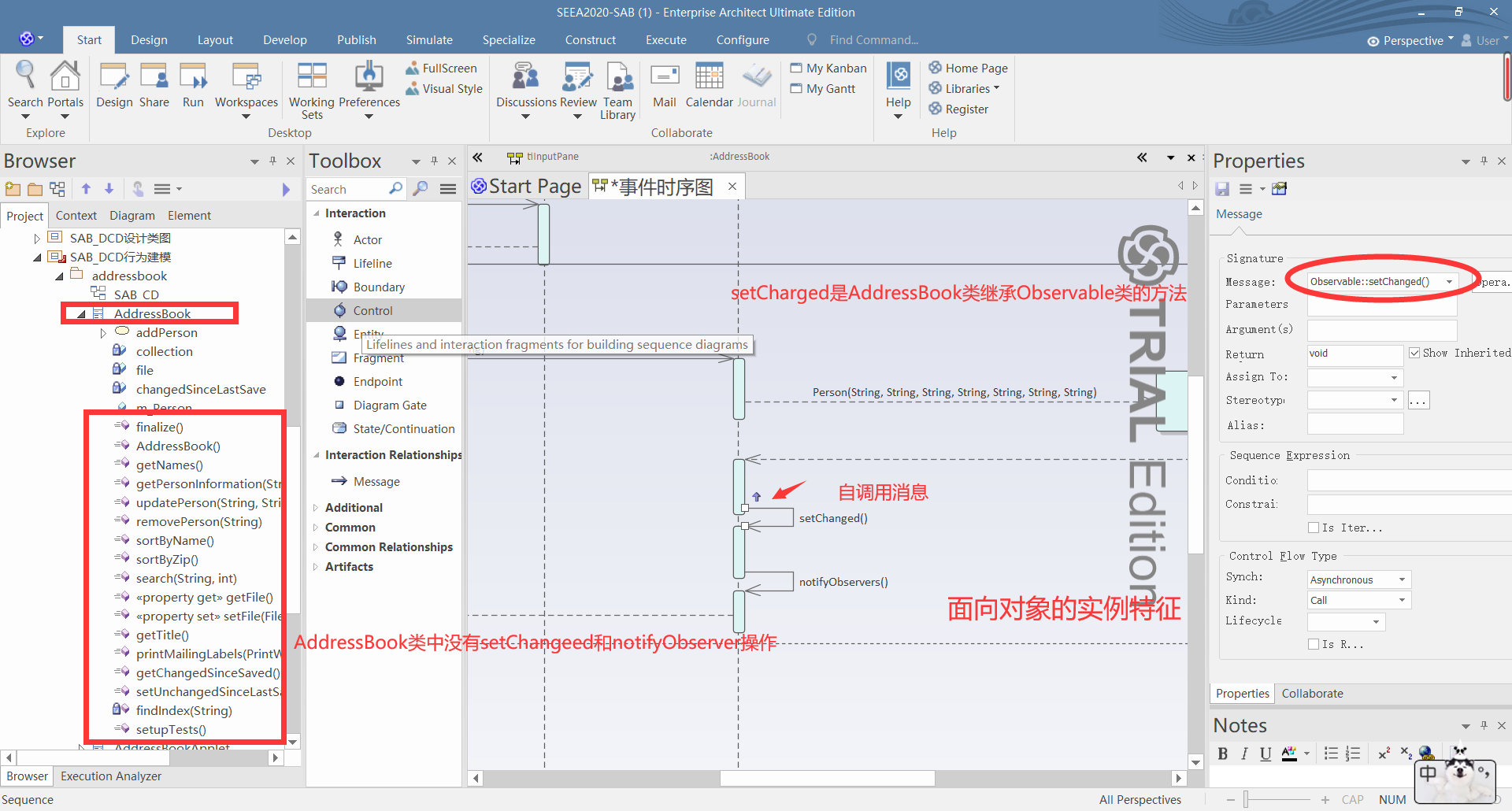The height and width of the screenshot is (811, 1512).
Task: Open the Home Page link
Action: pyautogui.click(x=968, y=69)
